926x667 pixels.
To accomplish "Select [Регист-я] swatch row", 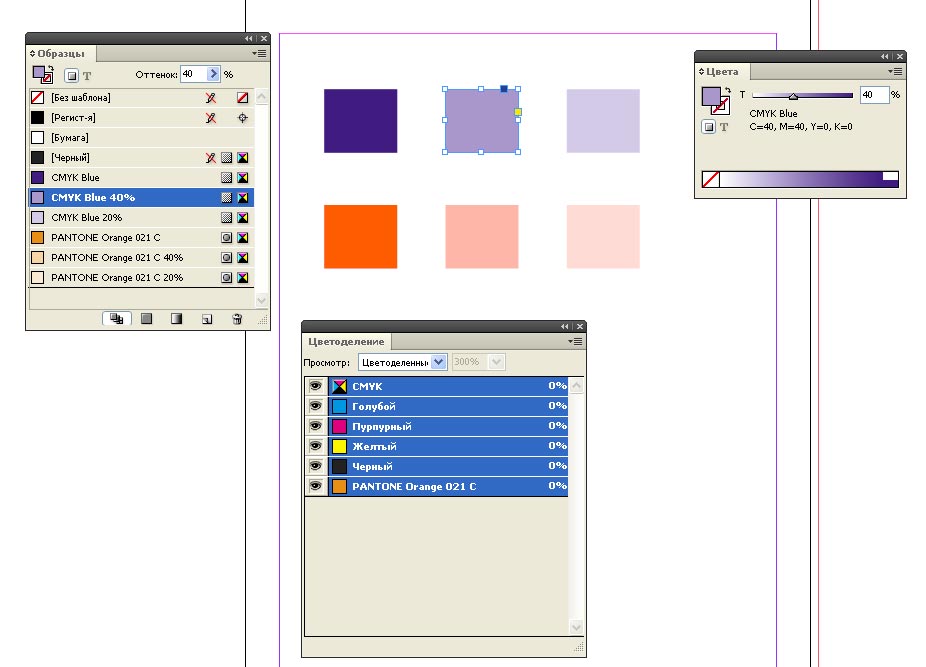I will coord(142,118).
